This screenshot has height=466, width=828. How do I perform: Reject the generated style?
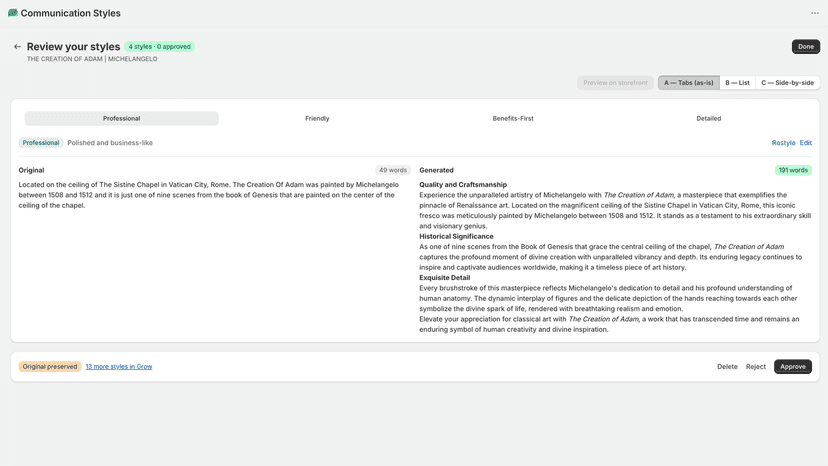click(x=756, y=367)
